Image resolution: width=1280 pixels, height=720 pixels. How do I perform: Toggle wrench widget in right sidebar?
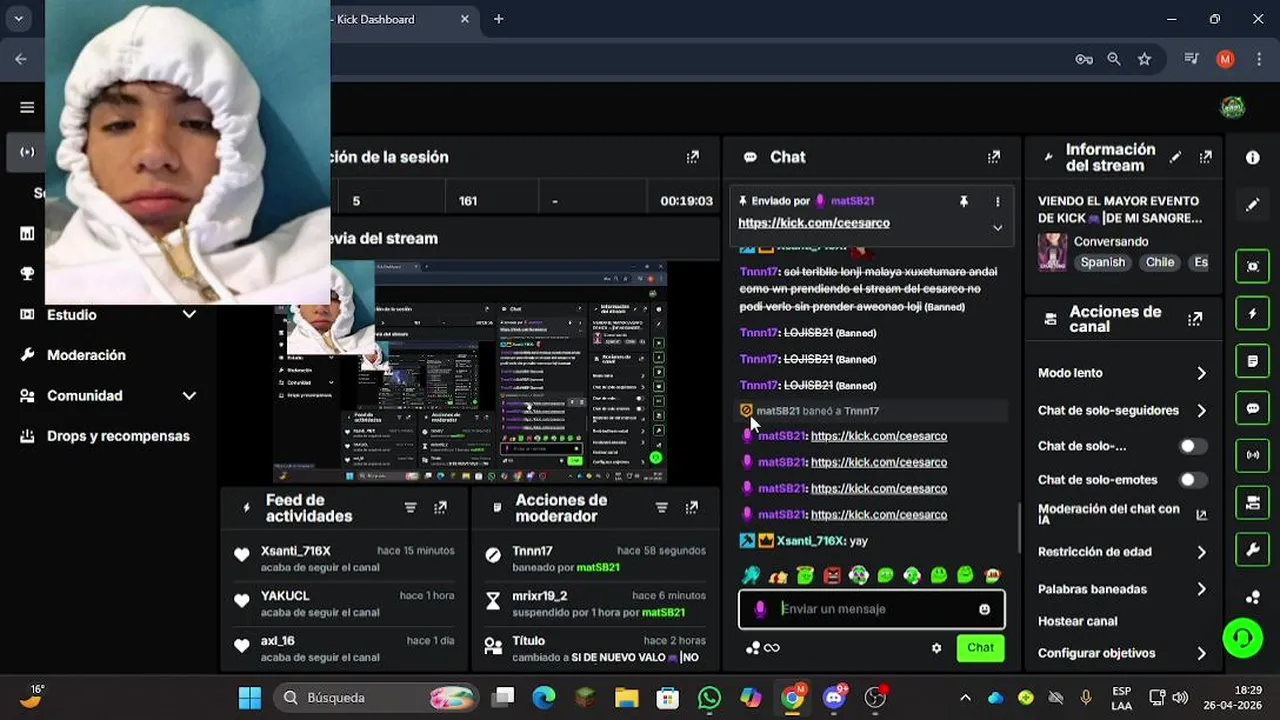click(x=1252, y=549)
